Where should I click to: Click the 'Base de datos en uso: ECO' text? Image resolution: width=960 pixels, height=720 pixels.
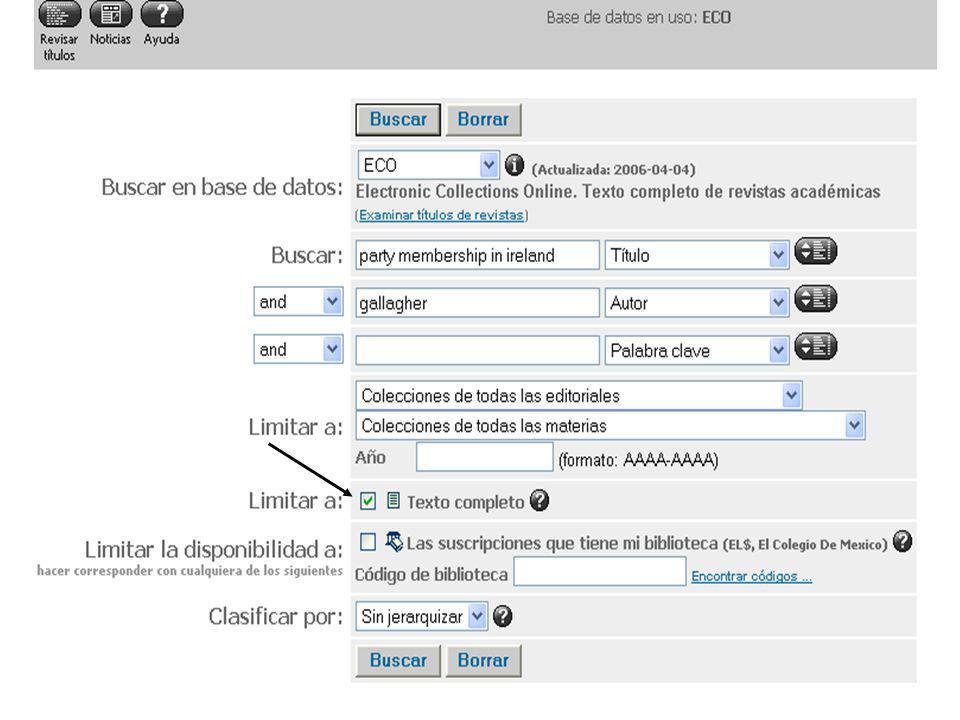click(x=639, y=17)
